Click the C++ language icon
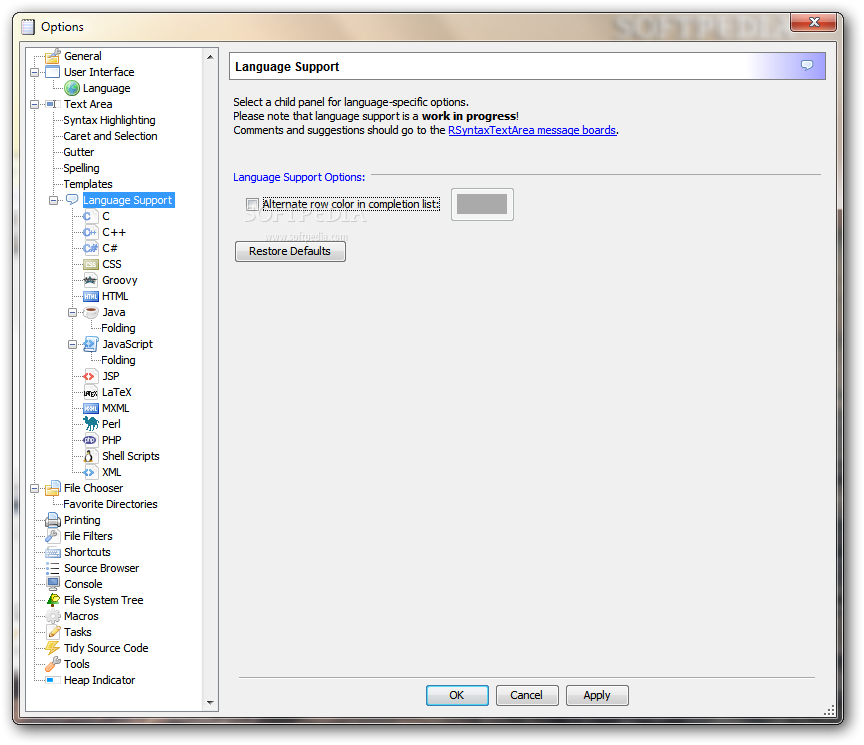The image size is (864, 745). pyautogui.click(x=90, y=232)
